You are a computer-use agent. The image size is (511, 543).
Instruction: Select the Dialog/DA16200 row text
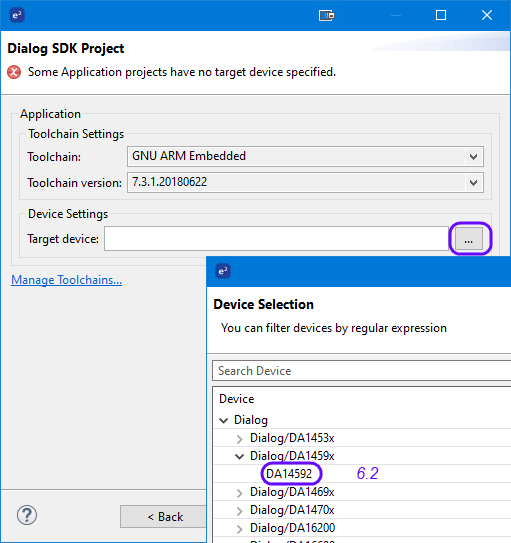pos(293,528)
